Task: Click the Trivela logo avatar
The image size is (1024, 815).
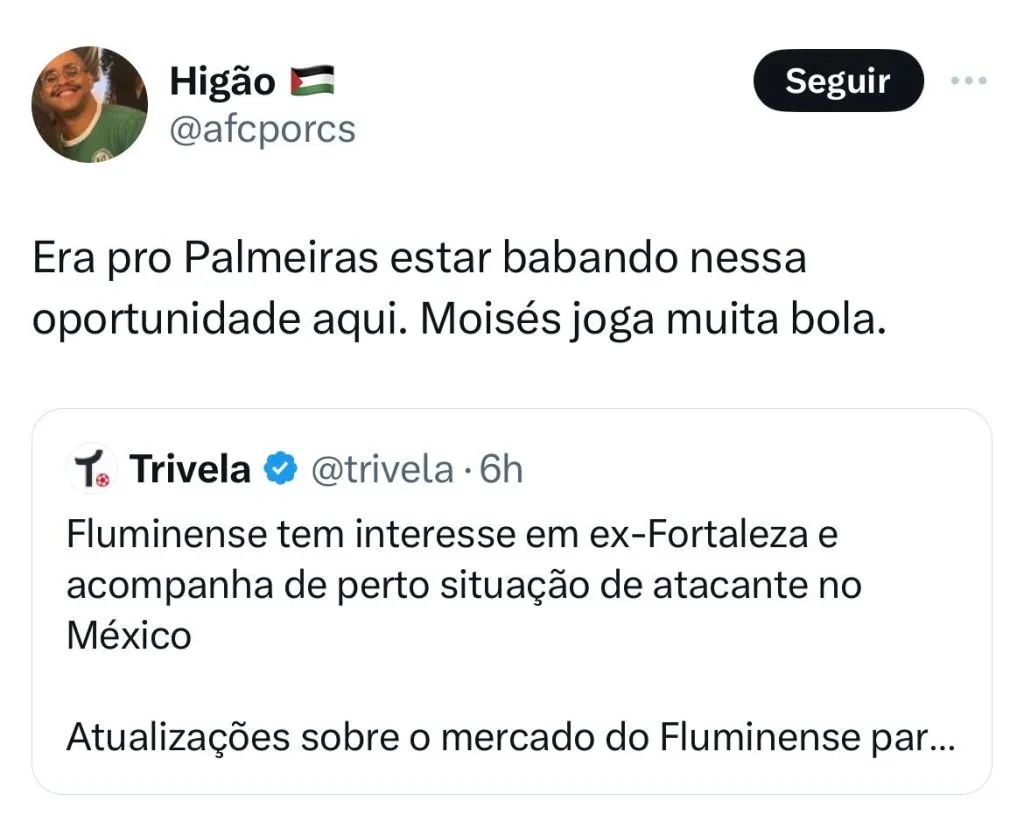Action: tap(93, 469)
